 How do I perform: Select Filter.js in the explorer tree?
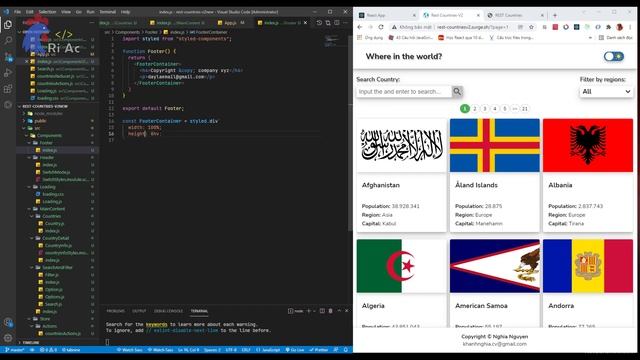pos(52,275)
